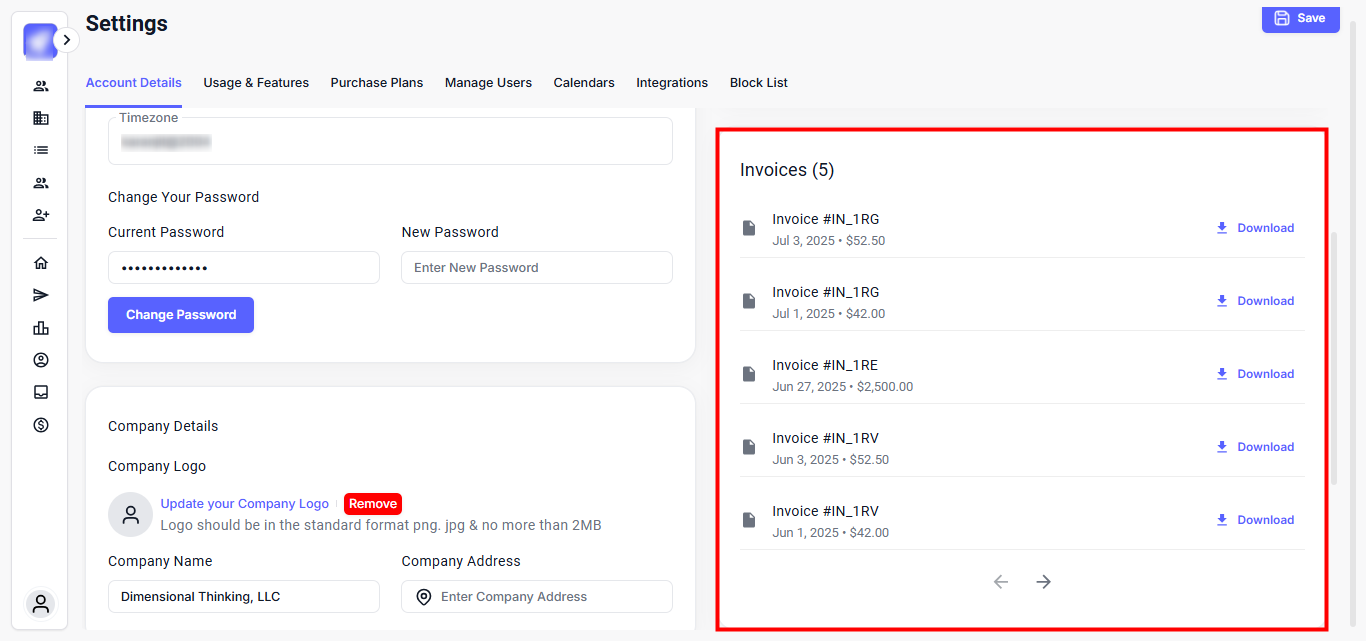Click the add-person icon in the sidebar

41,215
